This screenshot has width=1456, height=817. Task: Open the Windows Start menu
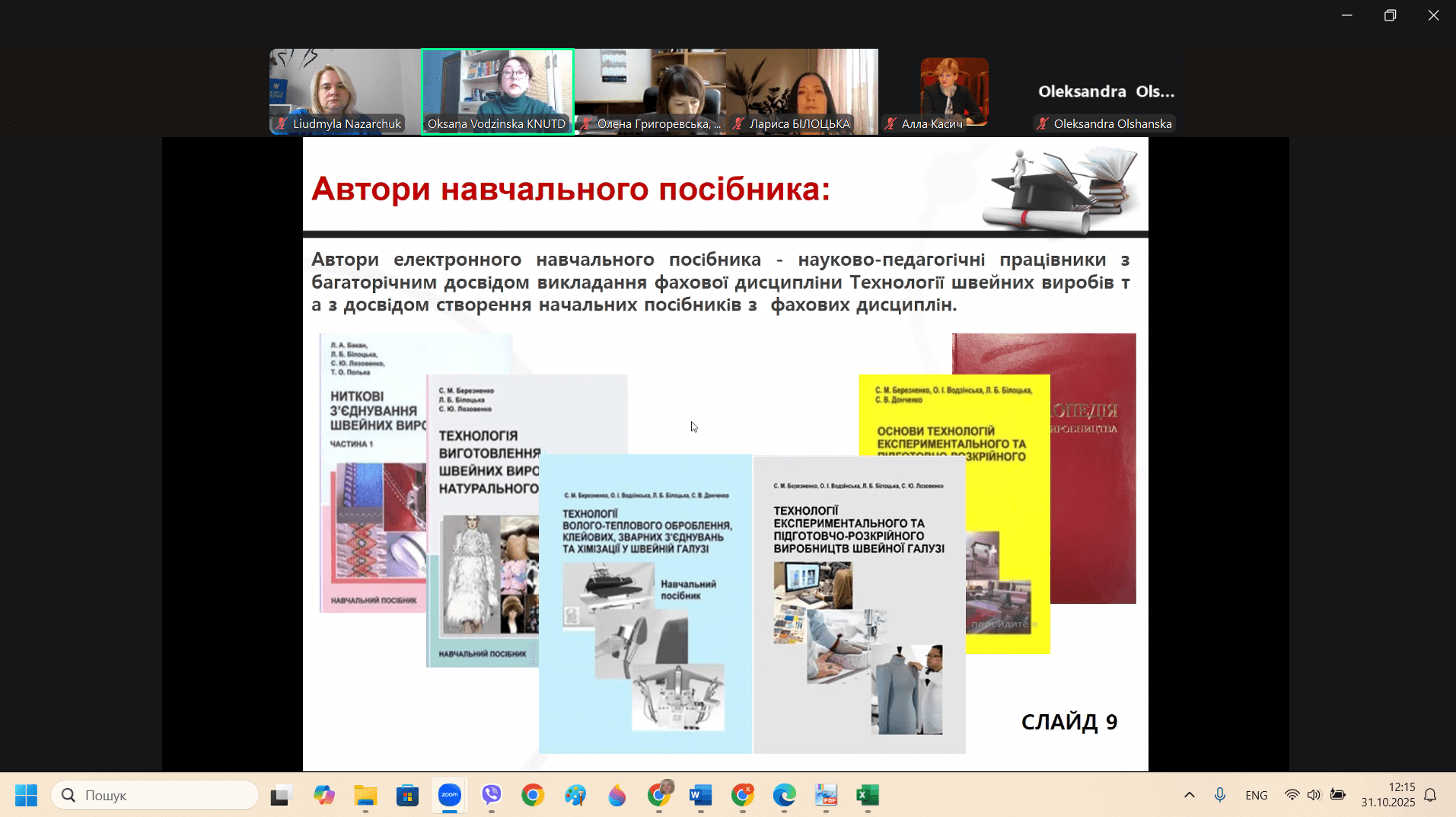(25, 795)
